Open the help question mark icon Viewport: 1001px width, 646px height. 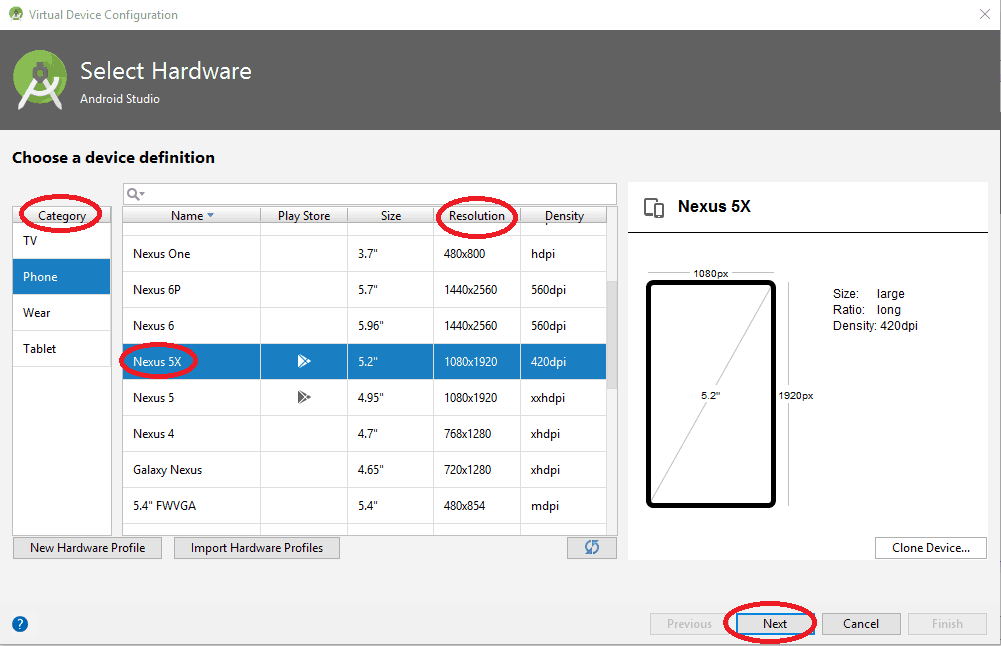tap(20, 624)
